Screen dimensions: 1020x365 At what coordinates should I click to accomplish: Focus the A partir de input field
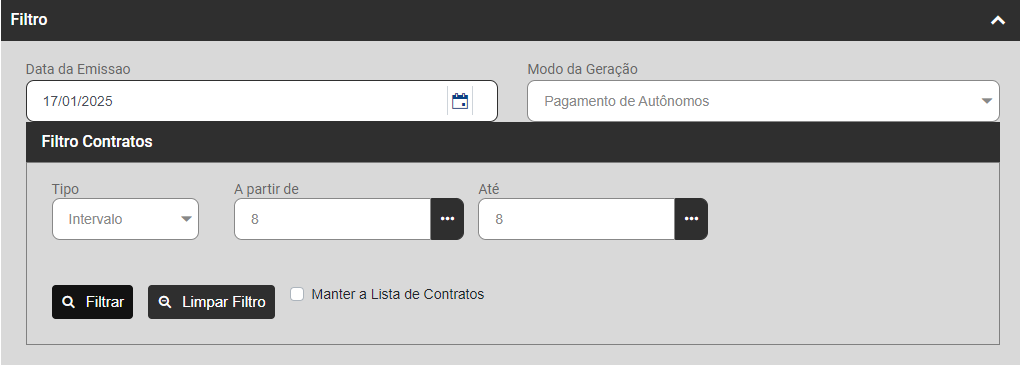332,219
